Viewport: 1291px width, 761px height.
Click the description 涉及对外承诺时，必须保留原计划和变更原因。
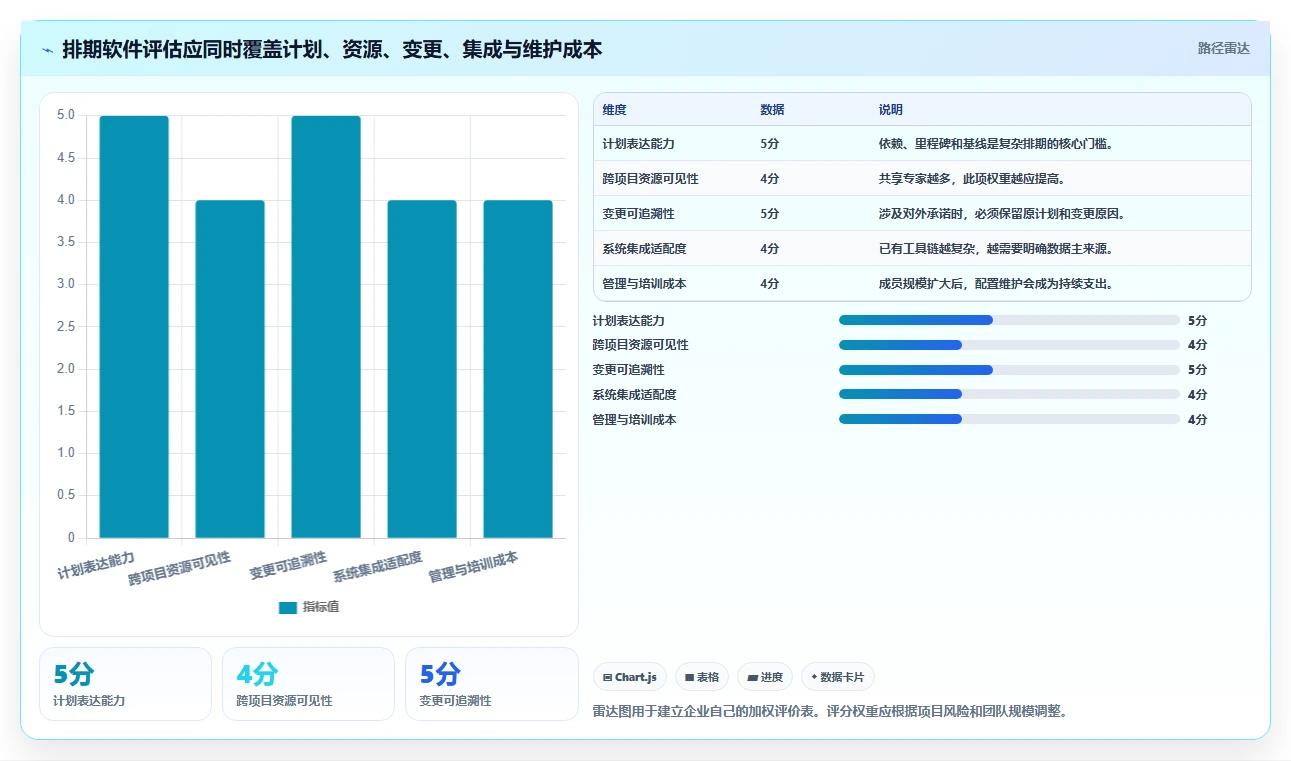[1002, 214]
